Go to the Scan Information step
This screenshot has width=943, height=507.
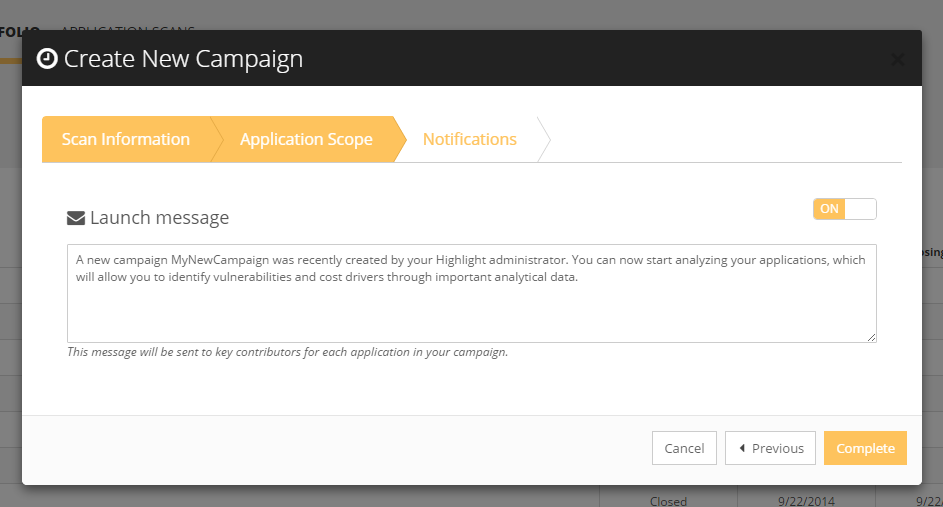click(126, 139)
